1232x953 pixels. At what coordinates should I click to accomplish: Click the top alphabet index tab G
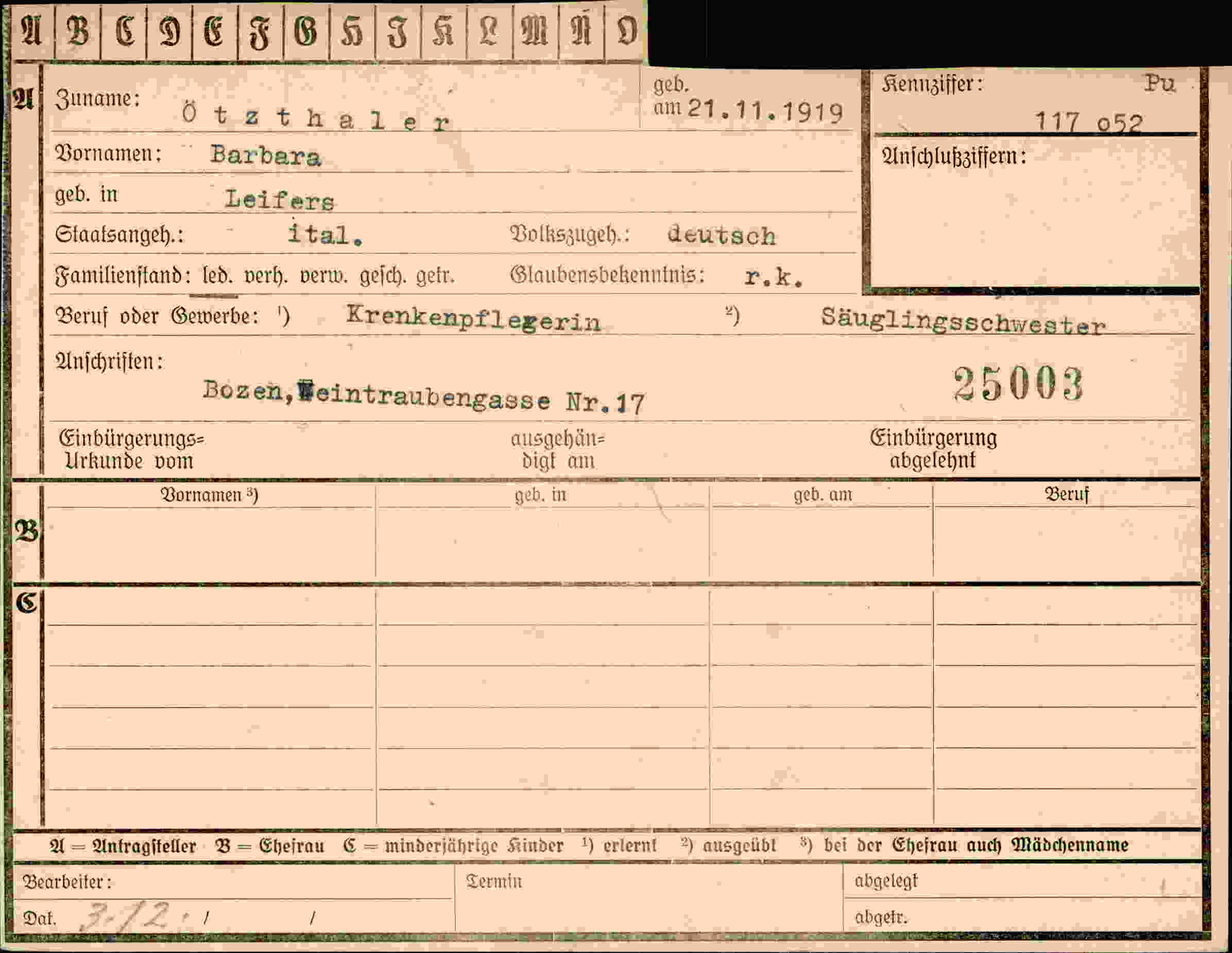(306, 30)
